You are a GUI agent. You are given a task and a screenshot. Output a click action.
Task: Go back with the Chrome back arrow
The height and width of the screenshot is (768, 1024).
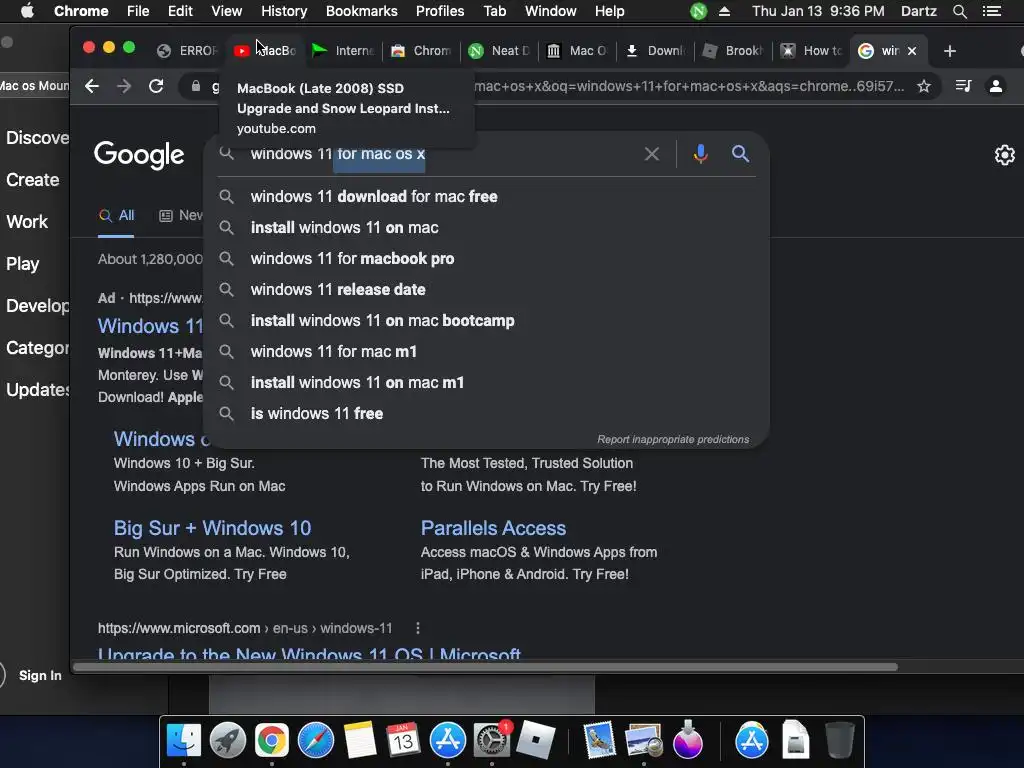pos(91,86)
